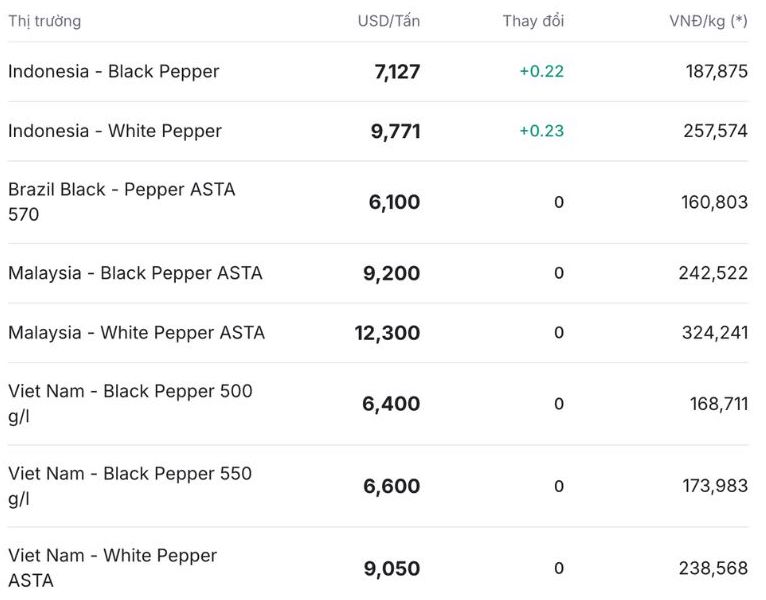Screen dimensions: 766x600
Task: Click the "Thay đổi" column header
Action: pos(533,21)
